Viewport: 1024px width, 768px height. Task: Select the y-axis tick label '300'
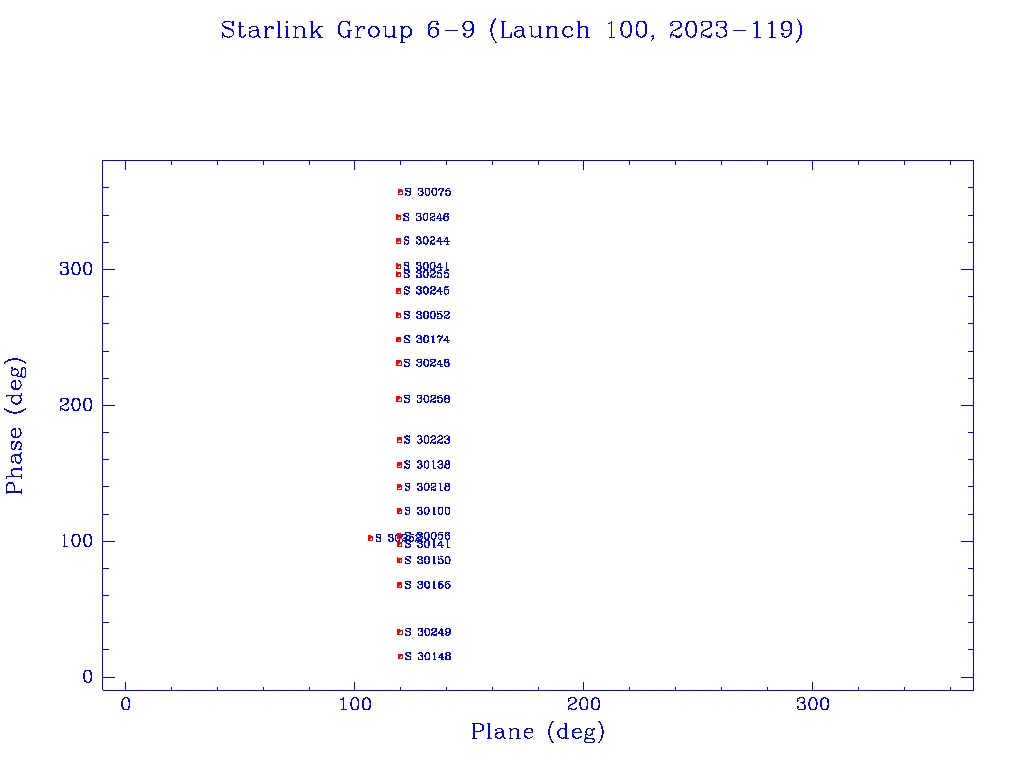pyautogui.click(x=76, y=269)
